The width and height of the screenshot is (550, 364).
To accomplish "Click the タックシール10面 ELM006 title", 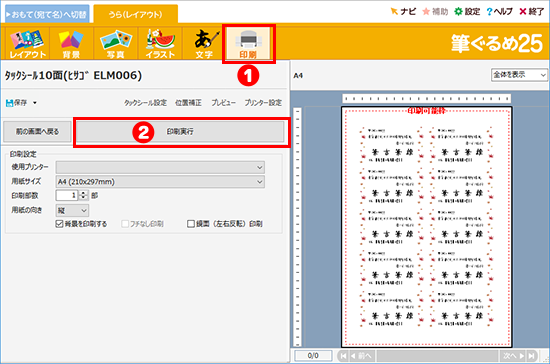I will click(x=73, y=75).
